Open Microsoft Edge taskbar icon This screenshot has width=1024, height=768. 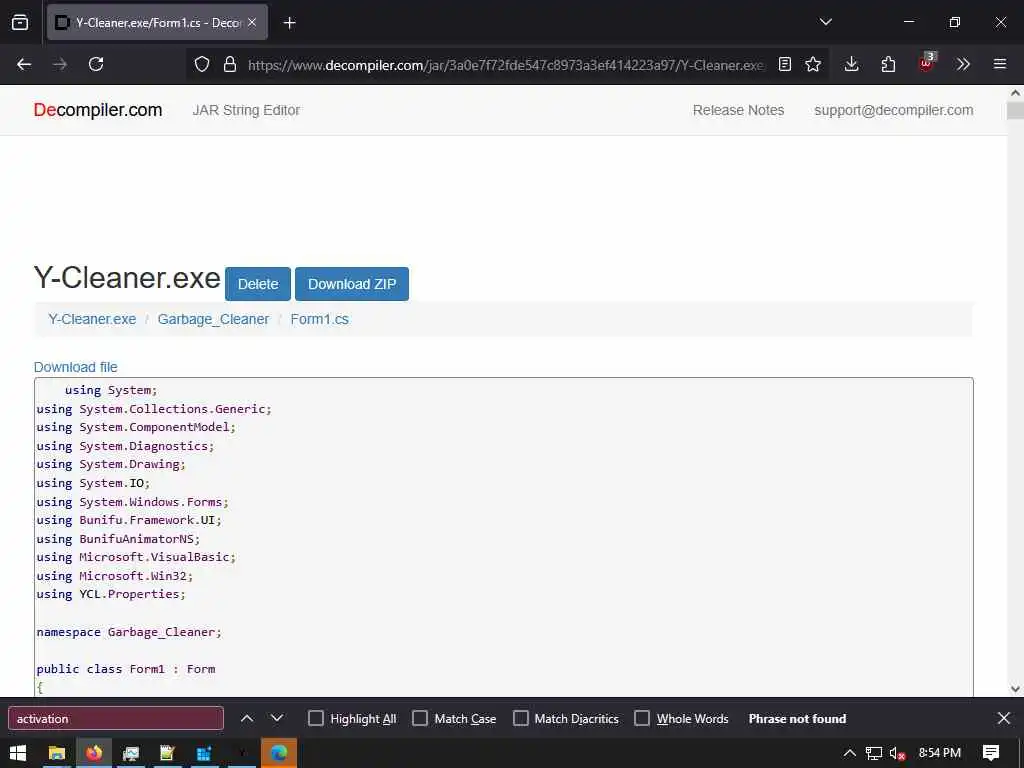coord(279,753)
